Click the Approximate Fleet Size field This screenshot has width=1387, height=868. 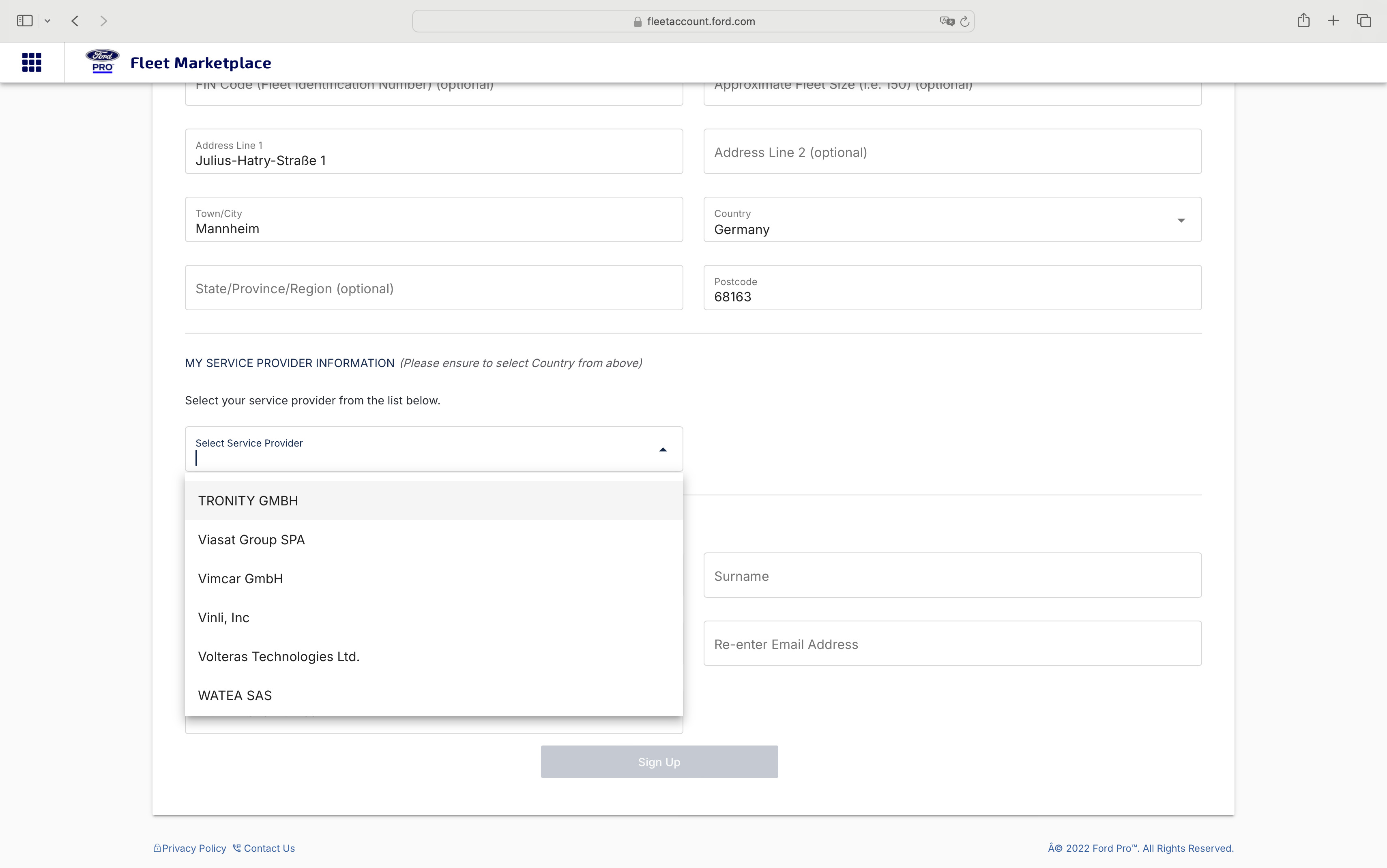953,94
